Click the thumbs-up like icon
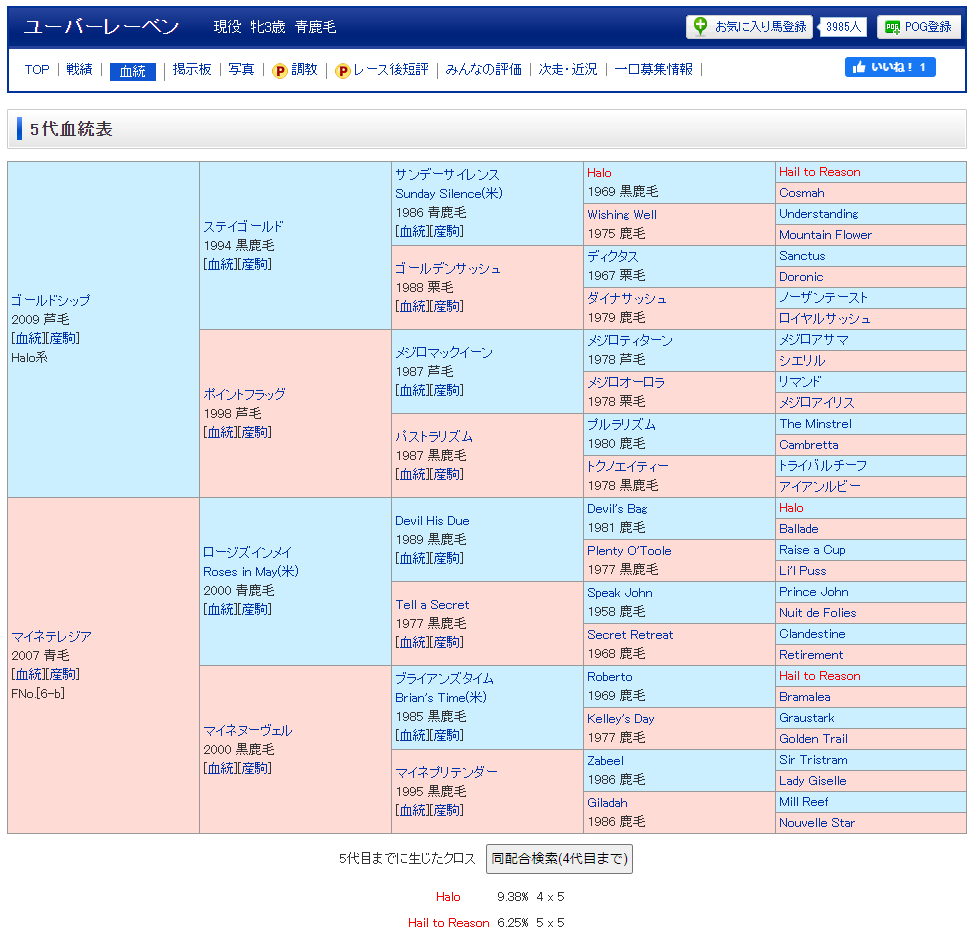975x942 pixels. (859, 67)
